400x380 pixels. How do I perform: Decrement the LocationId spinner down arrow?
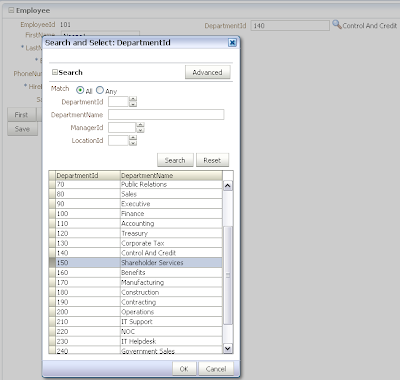click(133, 143)
